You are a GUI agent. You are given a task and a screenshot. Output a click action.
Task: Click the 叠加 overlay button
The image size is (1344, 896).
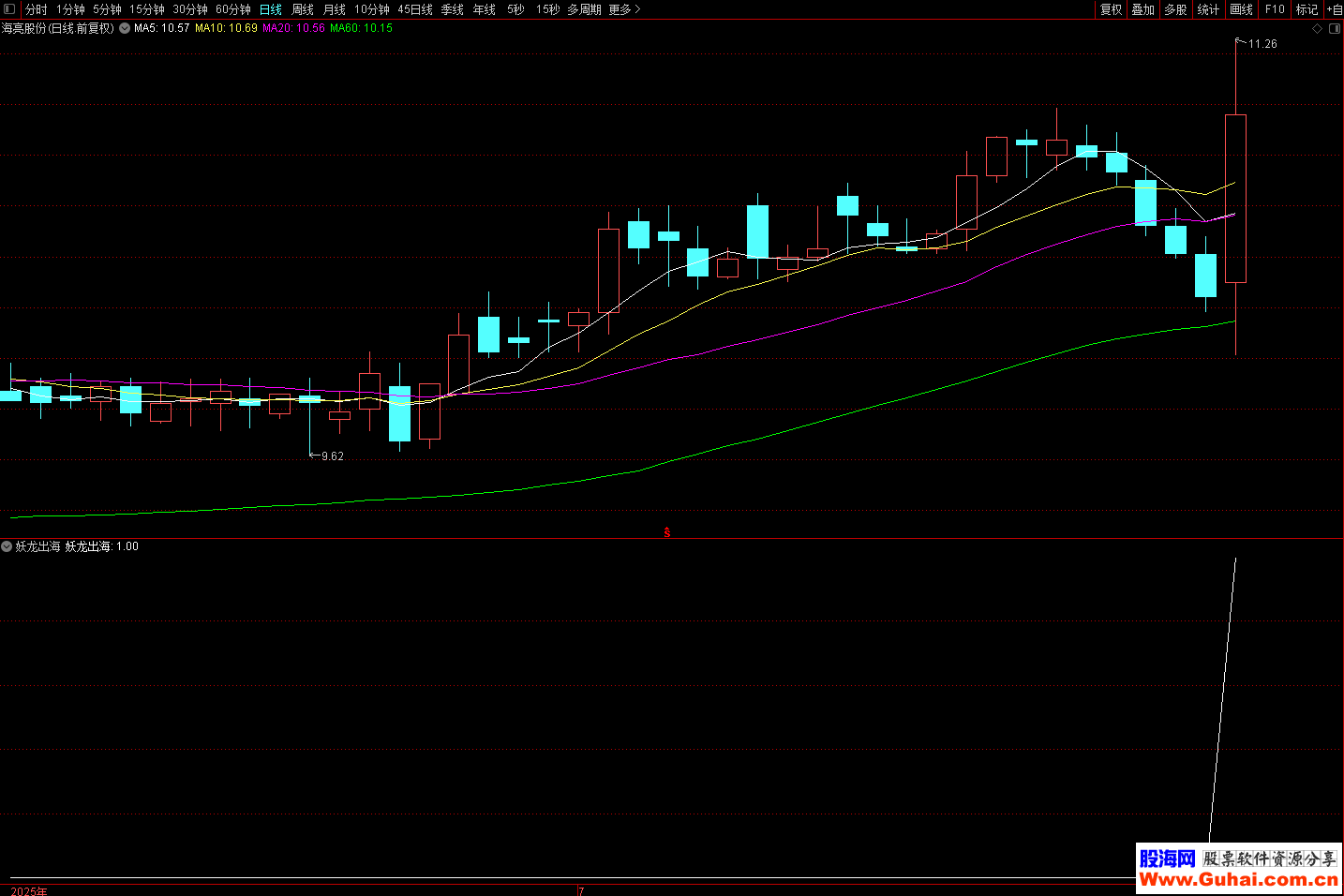tap(1143, 9)
